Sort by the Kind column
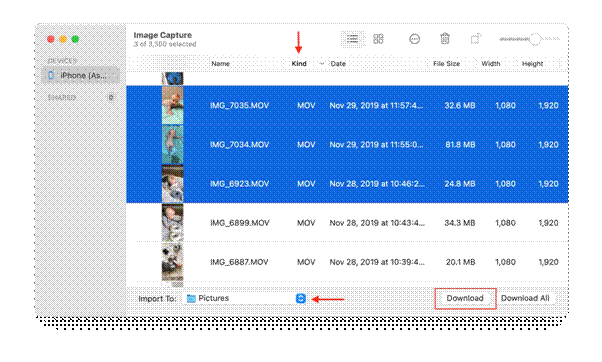Viewport: 602px width, 362px height. tap(299, 64)
